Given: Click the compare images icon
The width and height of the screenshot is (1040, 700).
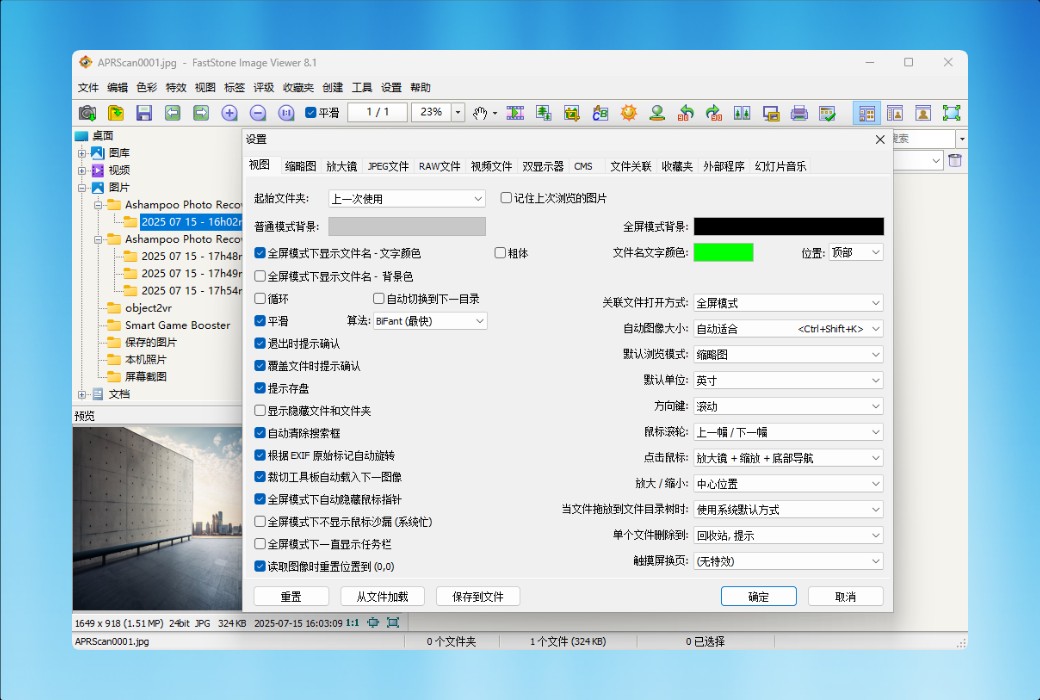Looking at the screenshot, I should [x=742, y=113].
